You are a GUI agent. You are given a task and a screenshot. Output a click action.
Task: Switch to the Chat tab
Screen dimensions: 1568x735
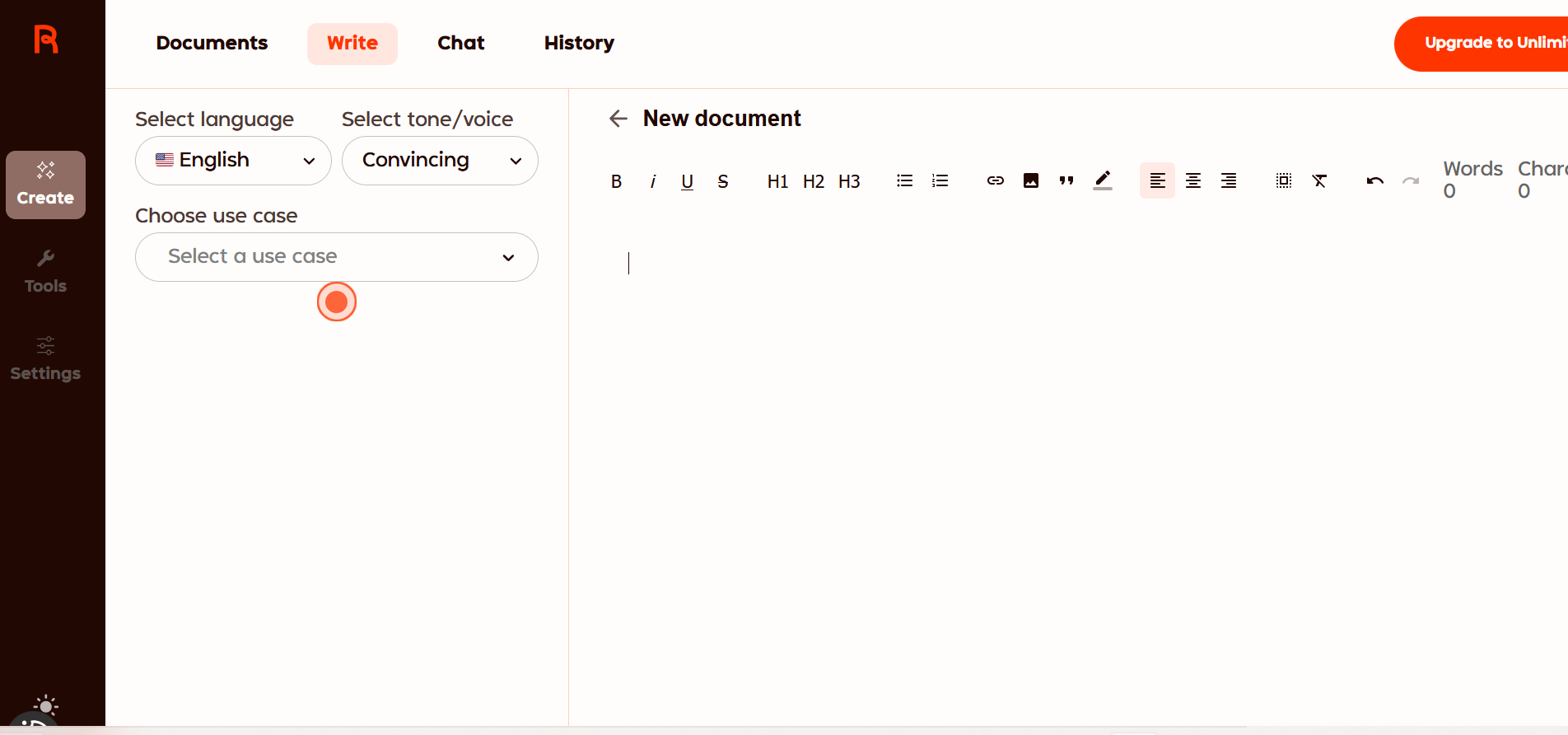(x=460, y=43)
